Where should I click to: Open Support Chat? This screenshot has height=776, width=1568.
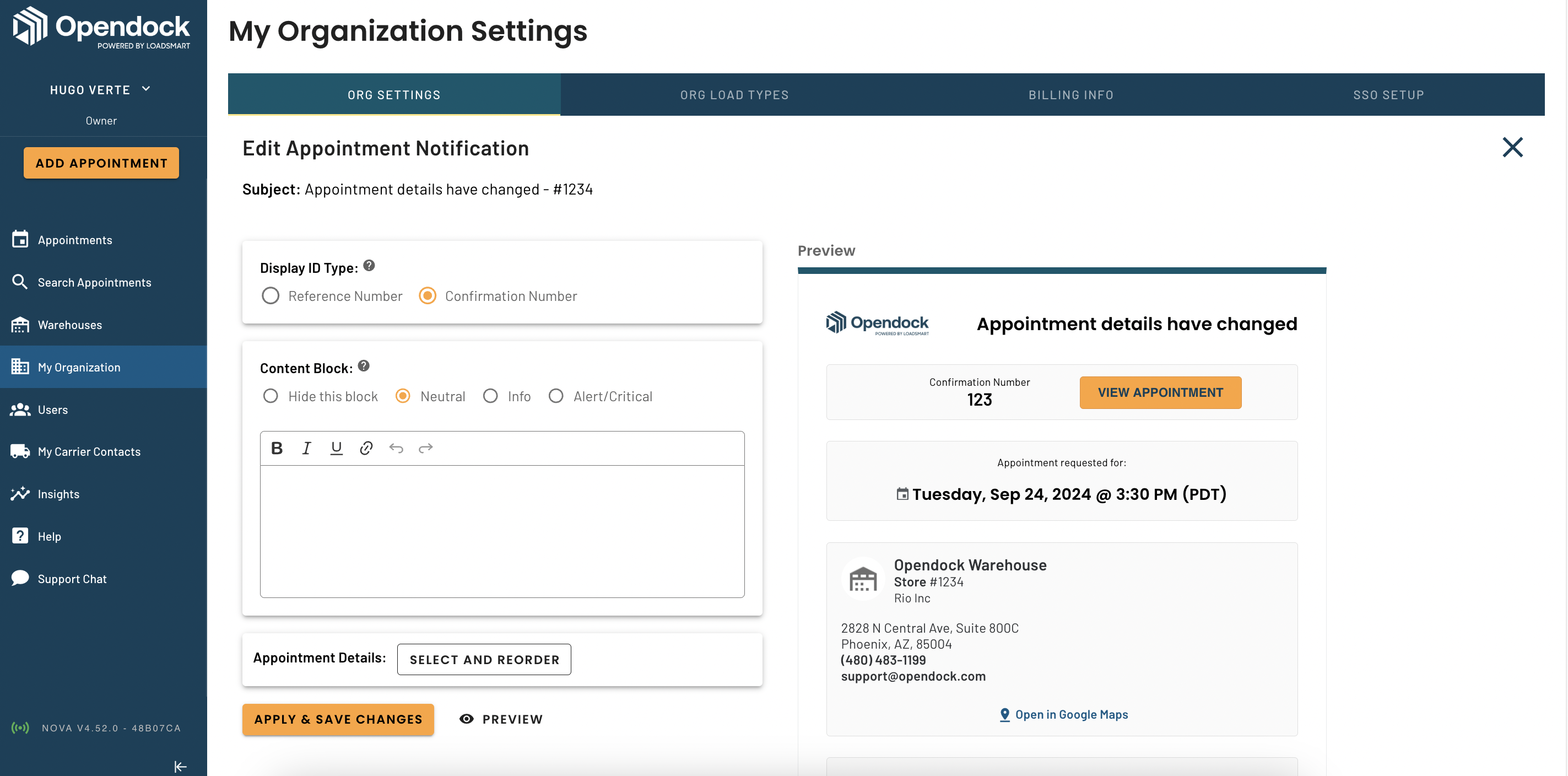point(72,579)
